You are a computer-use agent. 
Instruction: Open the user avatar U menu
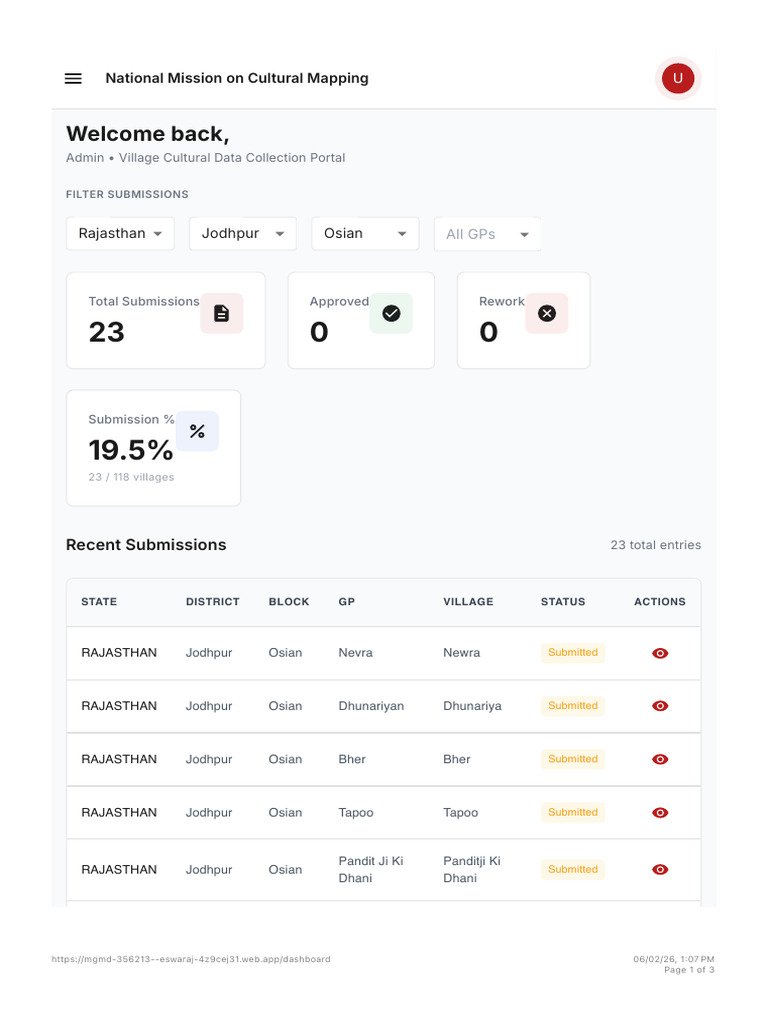(x=678, y=78)
